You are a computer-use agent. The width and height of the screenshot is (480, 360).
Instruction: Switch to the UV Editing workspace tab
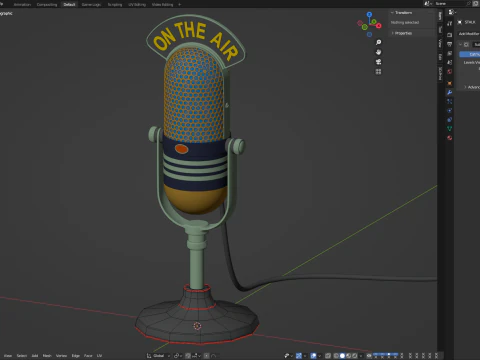[137, 4]
